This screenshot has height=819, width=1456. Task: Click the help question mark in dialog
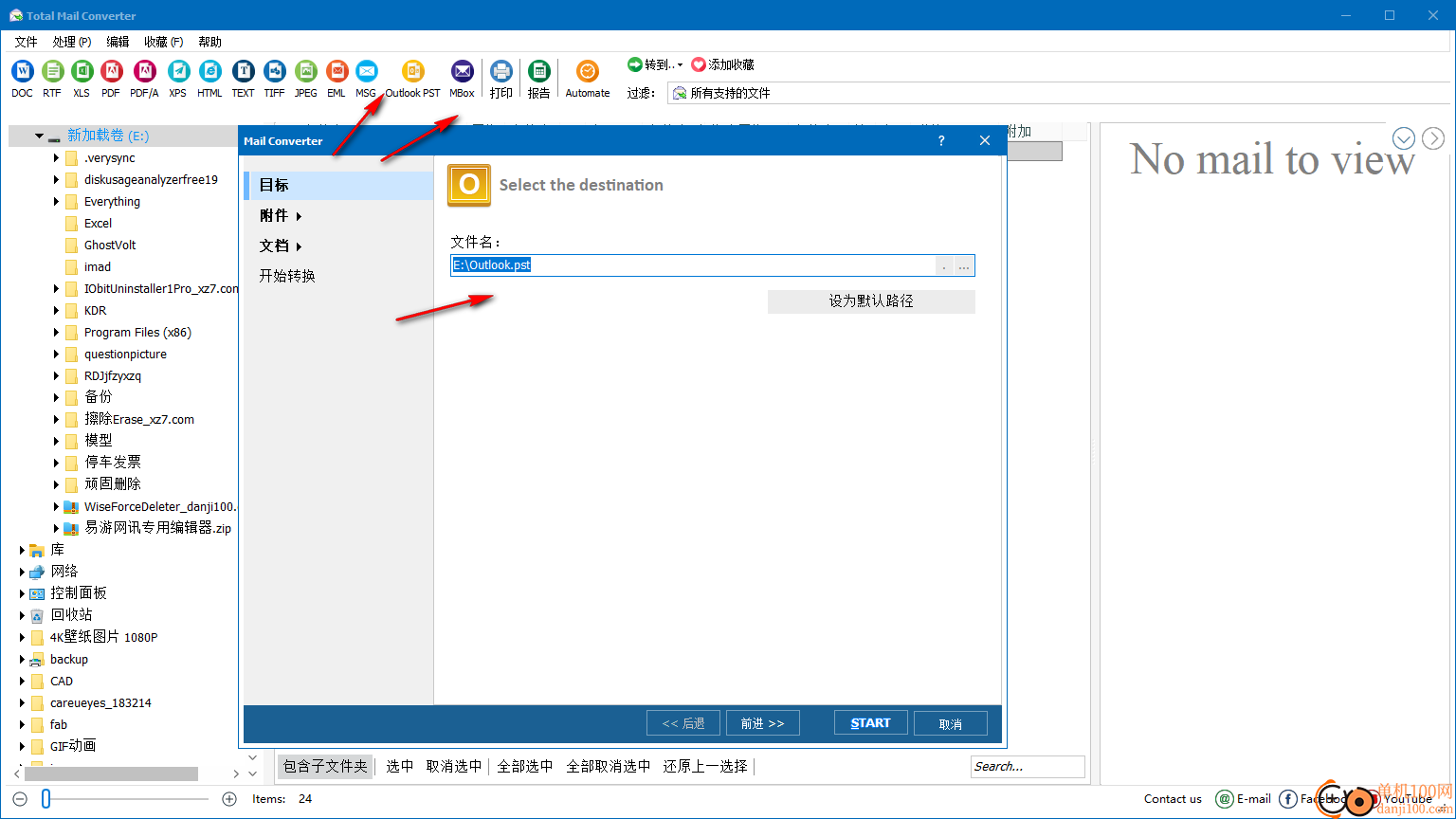(x=941, y=140)
